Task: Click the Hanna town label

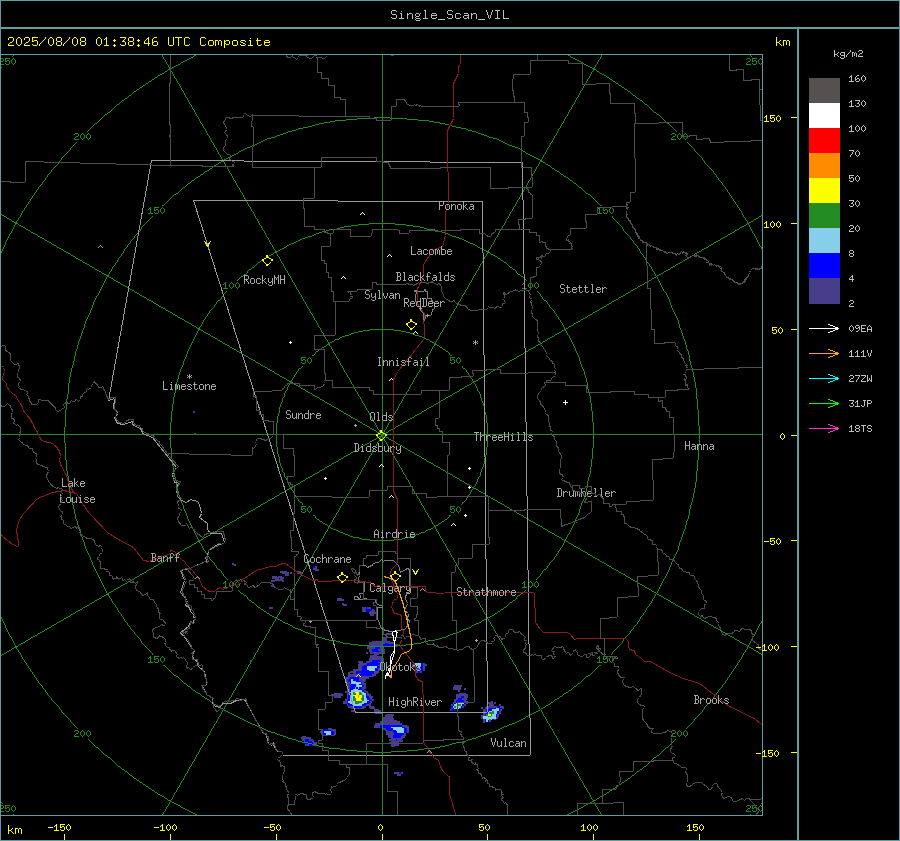Action: (699, 446)
